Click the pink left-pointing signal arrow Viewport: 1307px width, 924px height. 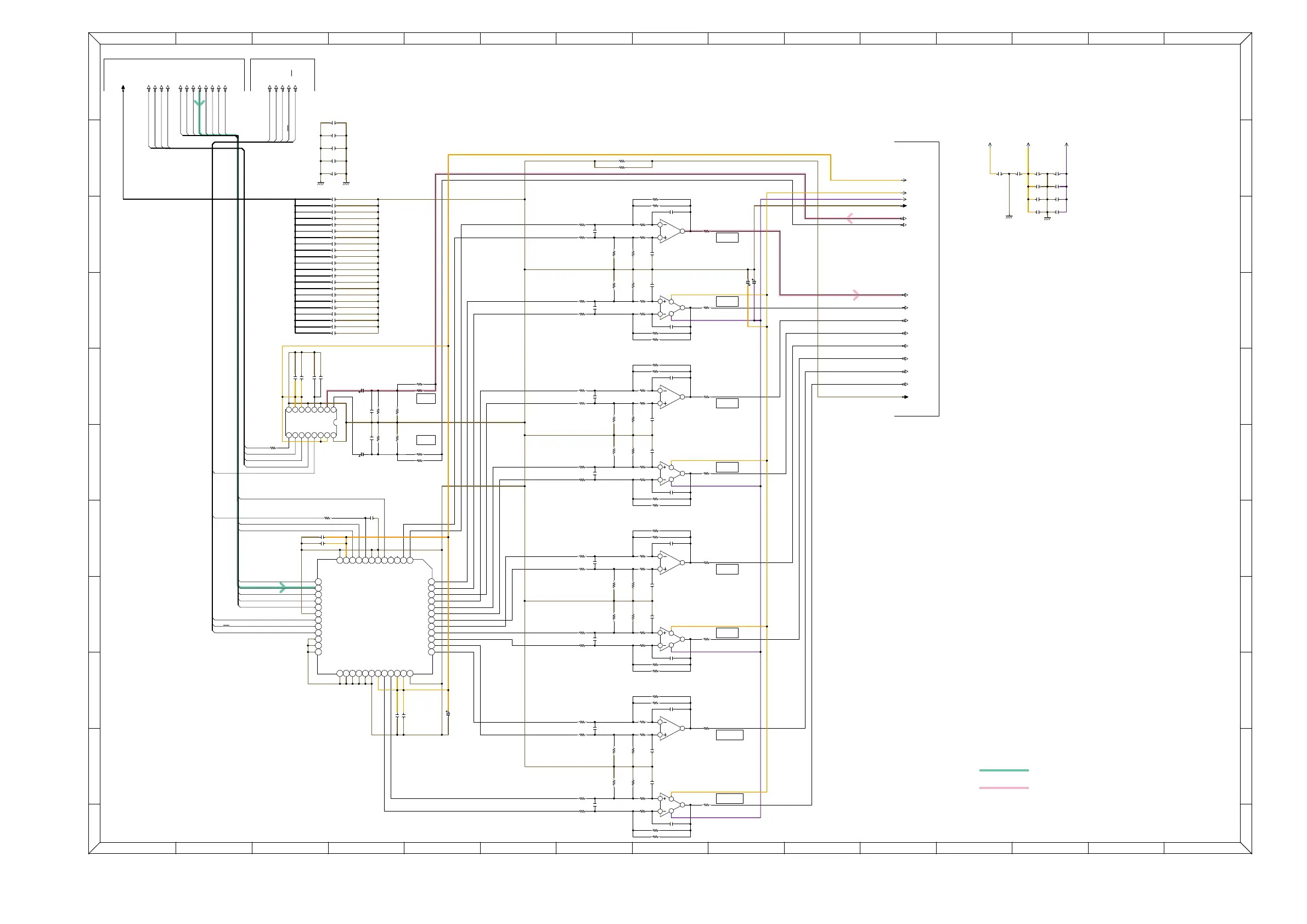[849, 218]
